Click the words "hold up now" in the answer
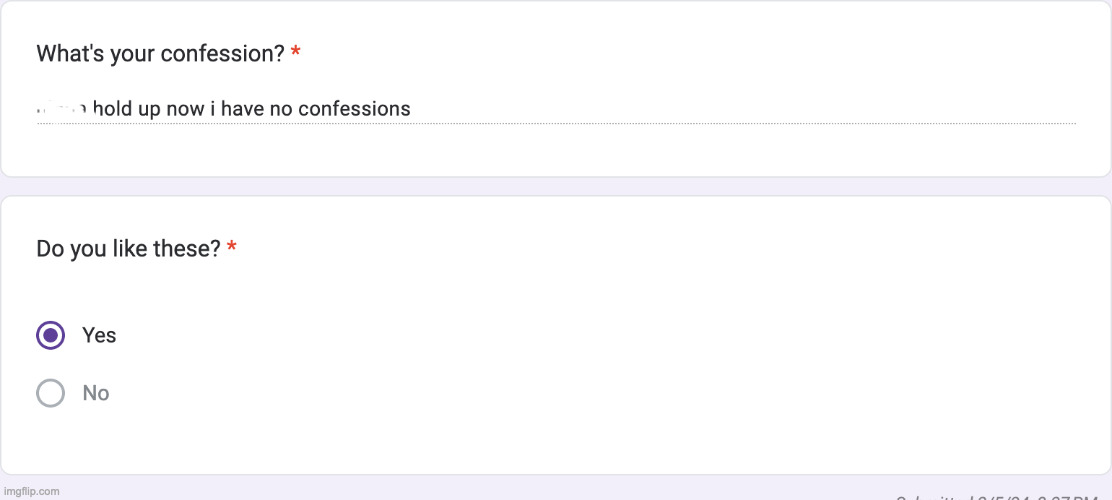 [148, 109]
